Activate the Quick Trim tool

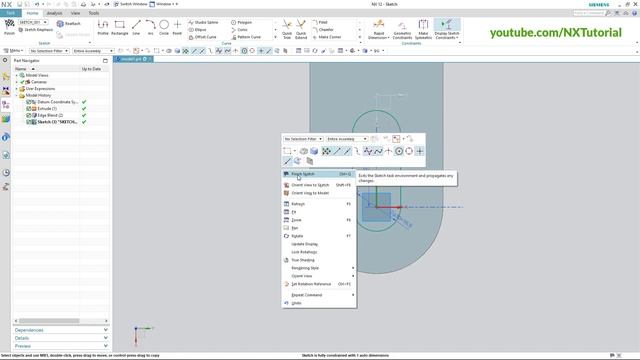(x=287, y=29)
